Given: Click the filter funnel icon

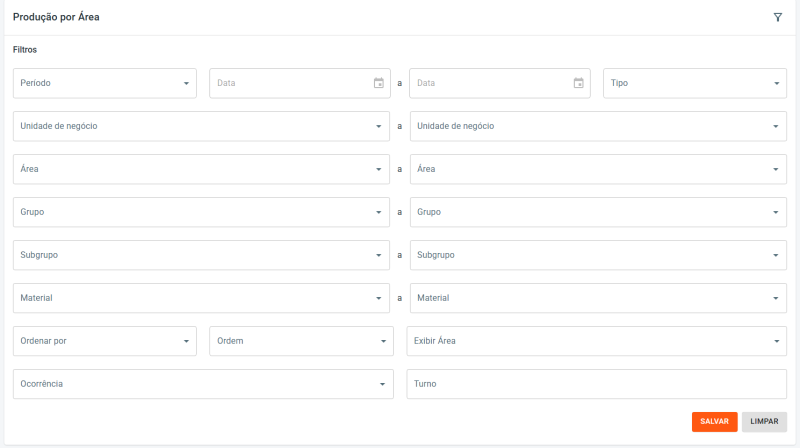Looking at the screenshot, I should tap(777, 18).
